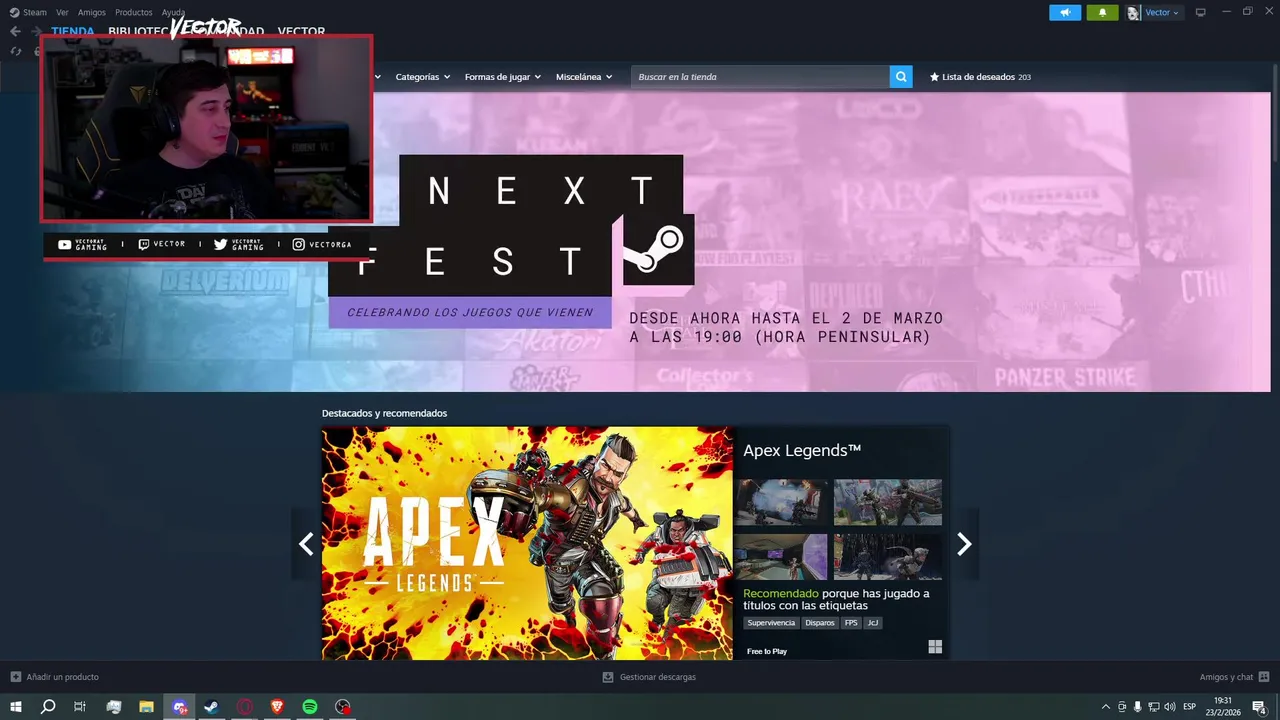Screen dimensions: 1280x720
Task: Expand the Categorías dropdown
Action: tap(422, 77)
